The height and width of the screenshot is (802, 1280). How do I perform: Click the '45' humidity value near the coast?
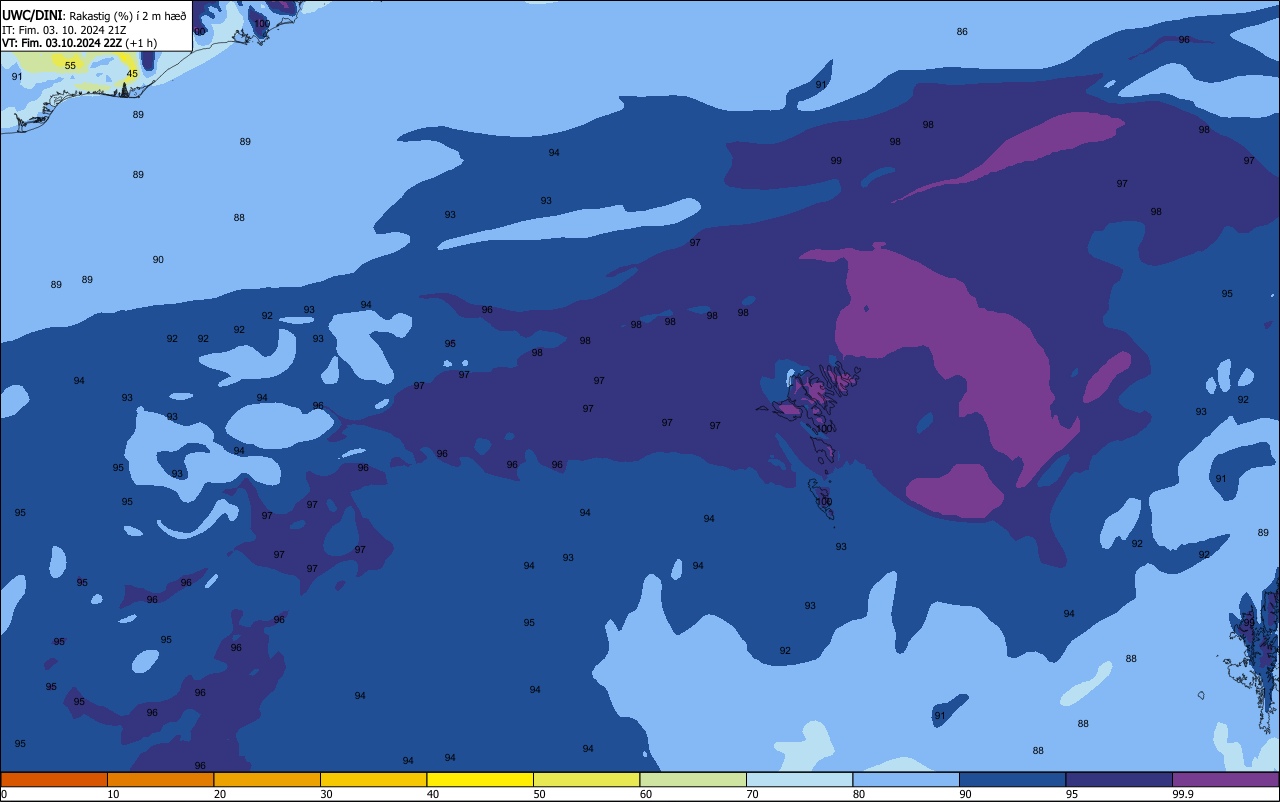[x=132, y=74]
